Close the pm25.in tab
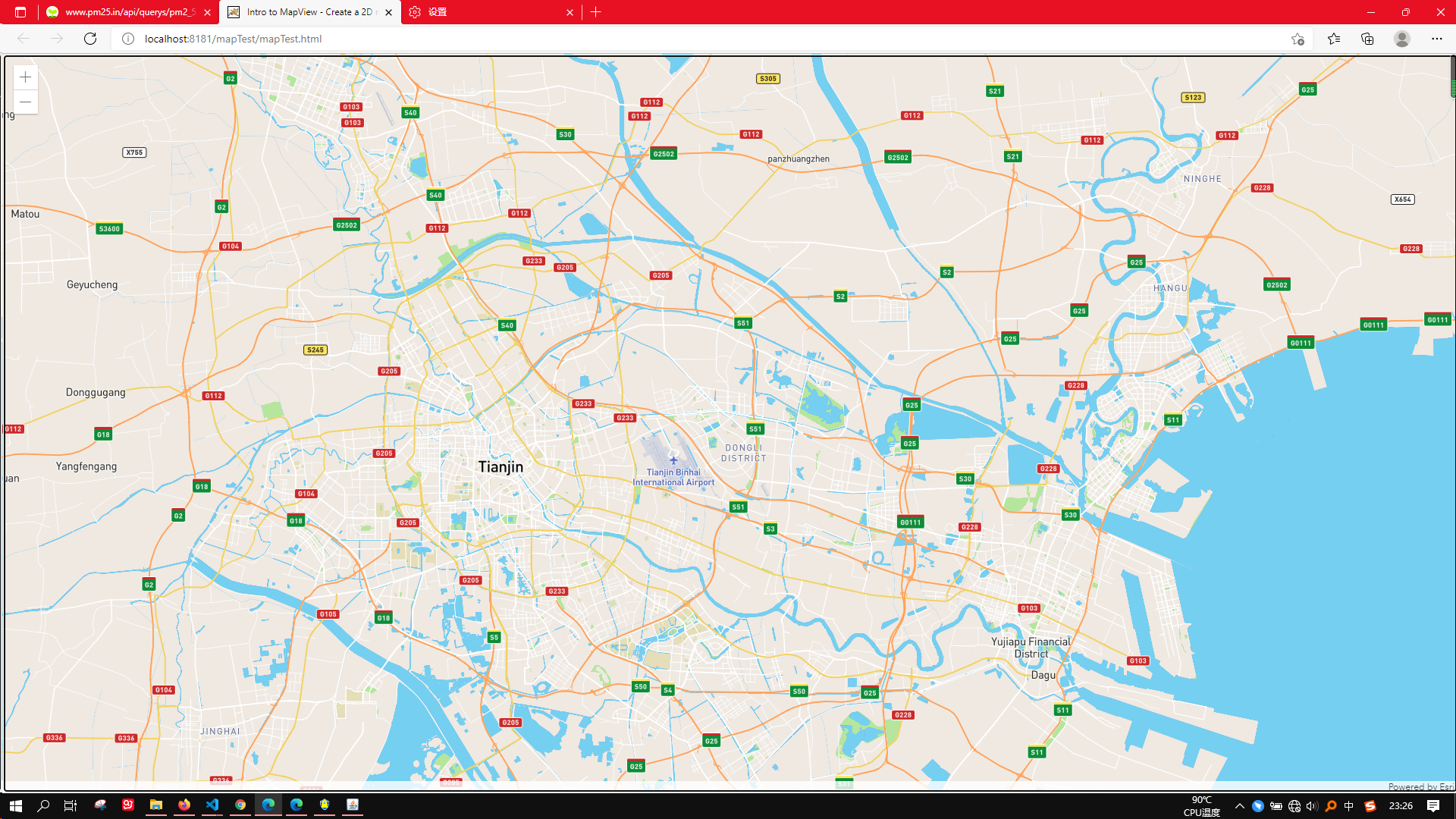Image resolution: width=1456 pixels, height=819 pixels. 207,12
